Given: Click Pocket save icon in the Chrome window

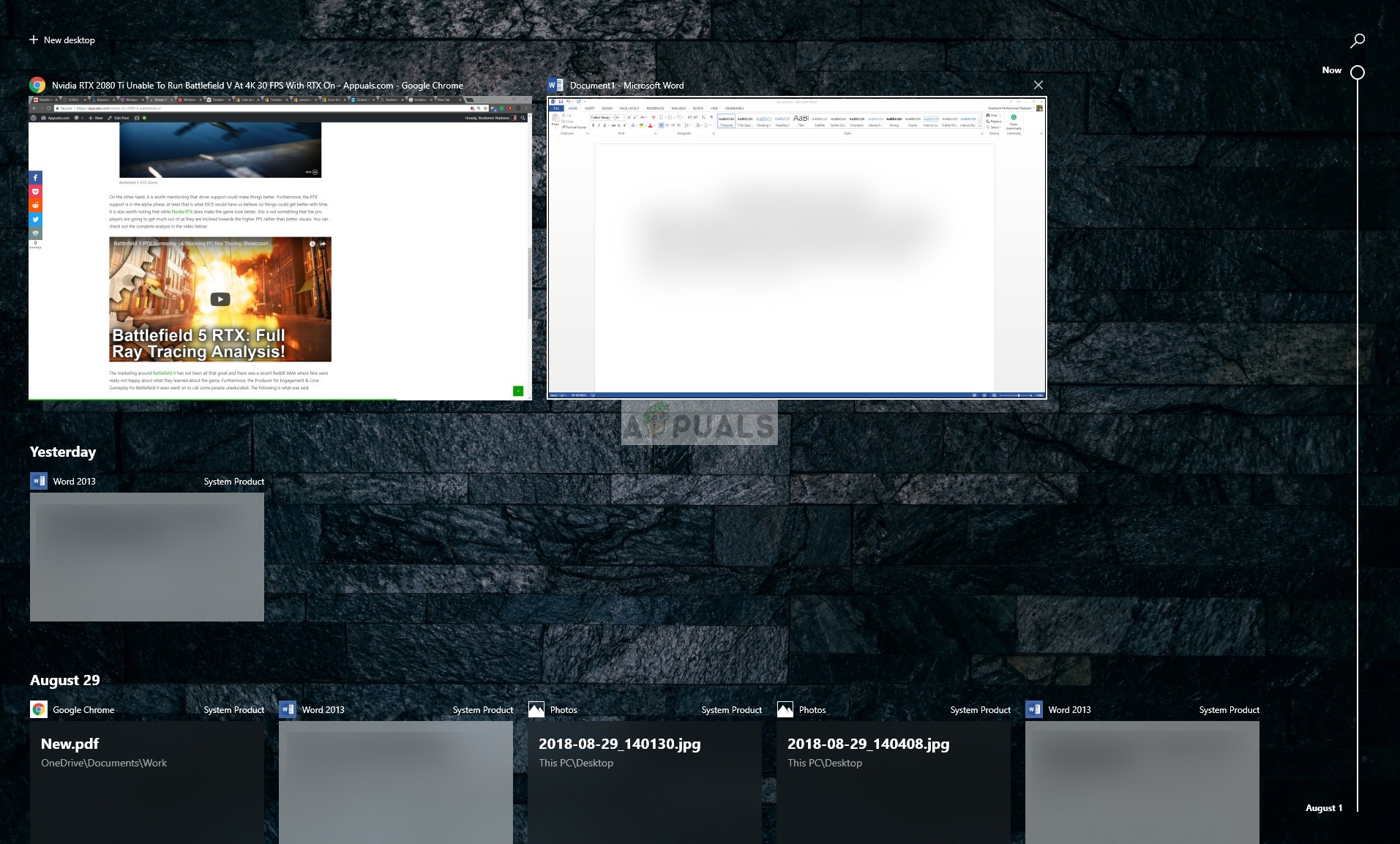Looking at the screenshot, I should (35, 191).
